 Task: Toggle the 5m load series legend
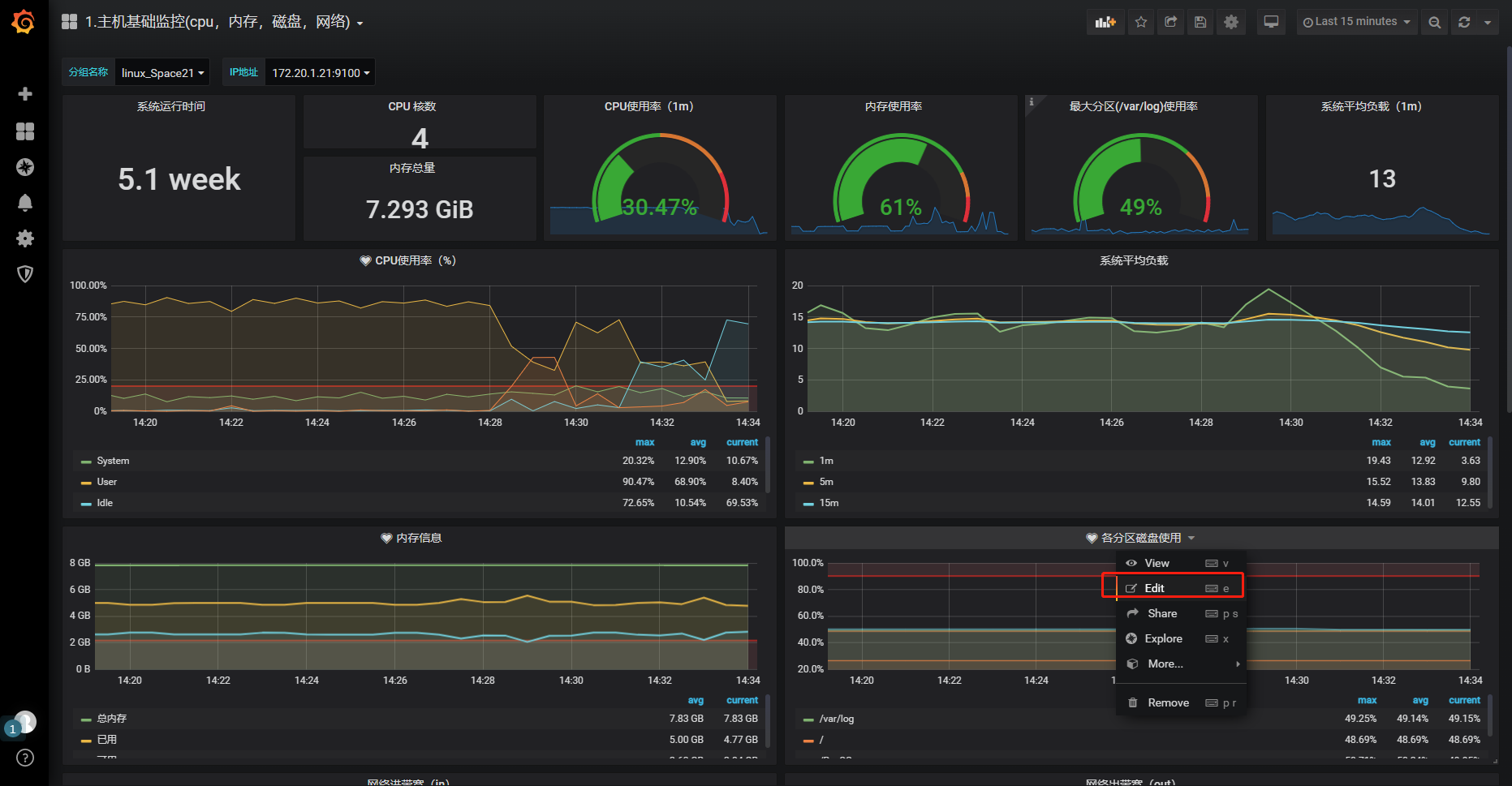[826, 482]
